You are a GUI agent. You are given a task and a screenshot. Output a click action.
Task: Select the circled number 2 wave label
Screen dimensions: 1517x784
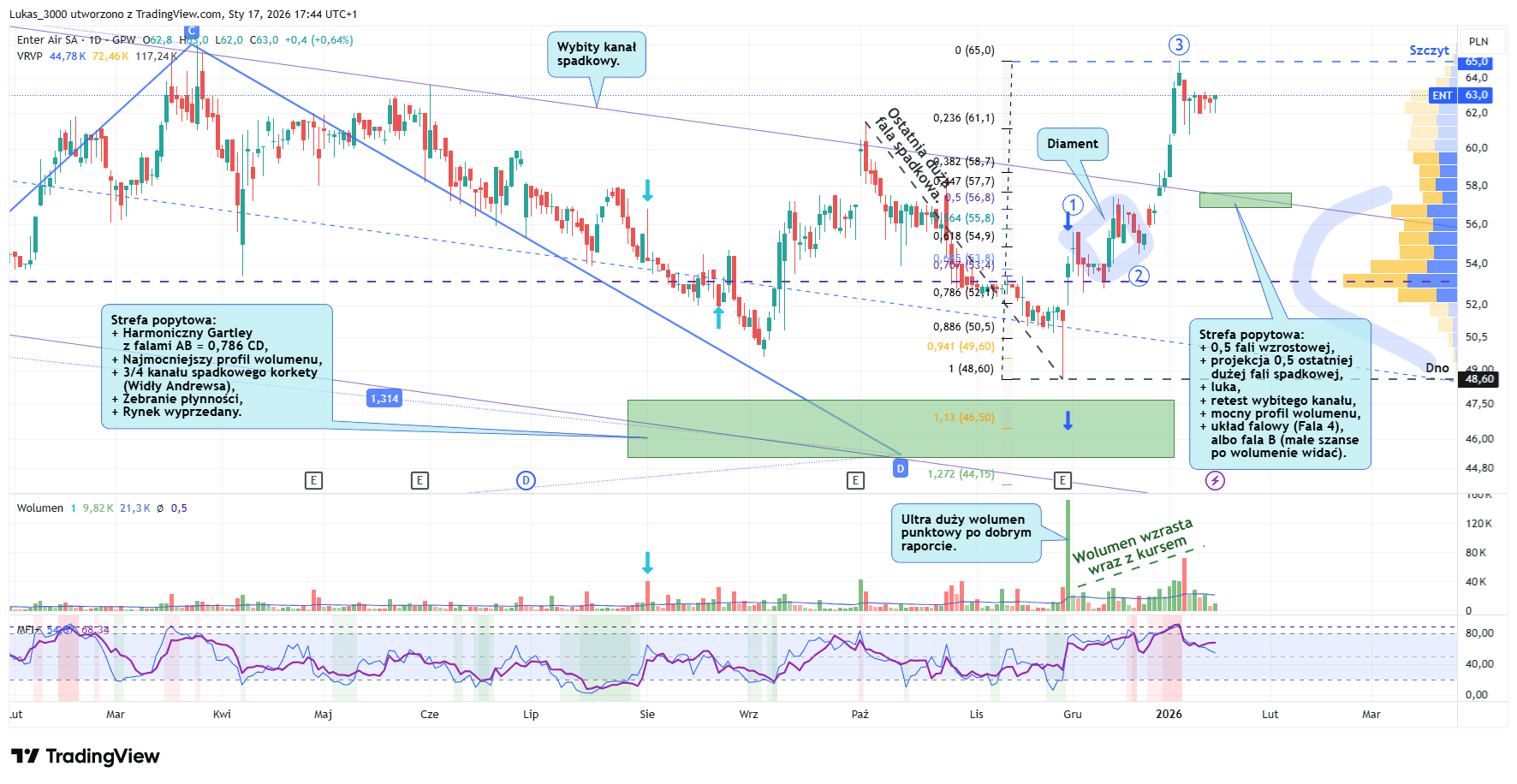click(x=1138, y=276)
